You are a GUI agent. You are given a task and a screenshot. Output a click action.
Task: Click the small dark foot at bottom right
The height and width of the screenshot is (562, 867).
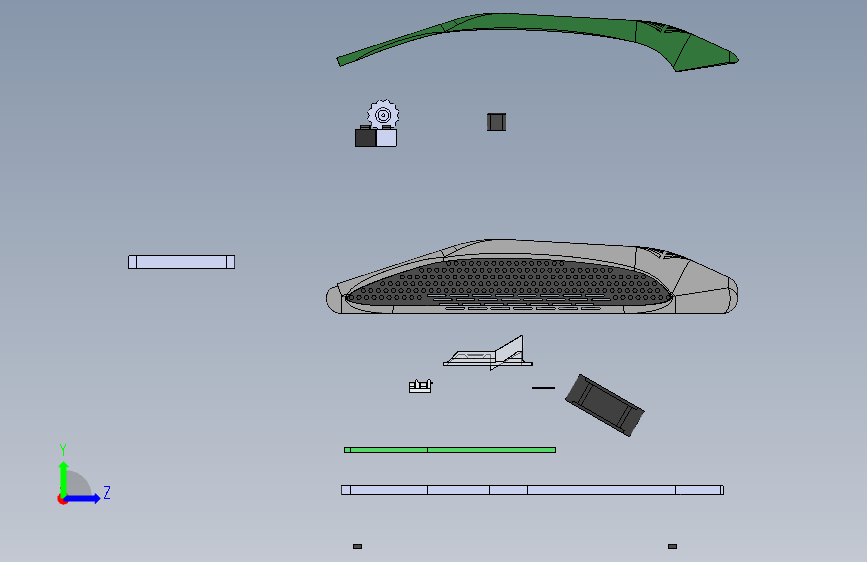[x=672, y=547]
